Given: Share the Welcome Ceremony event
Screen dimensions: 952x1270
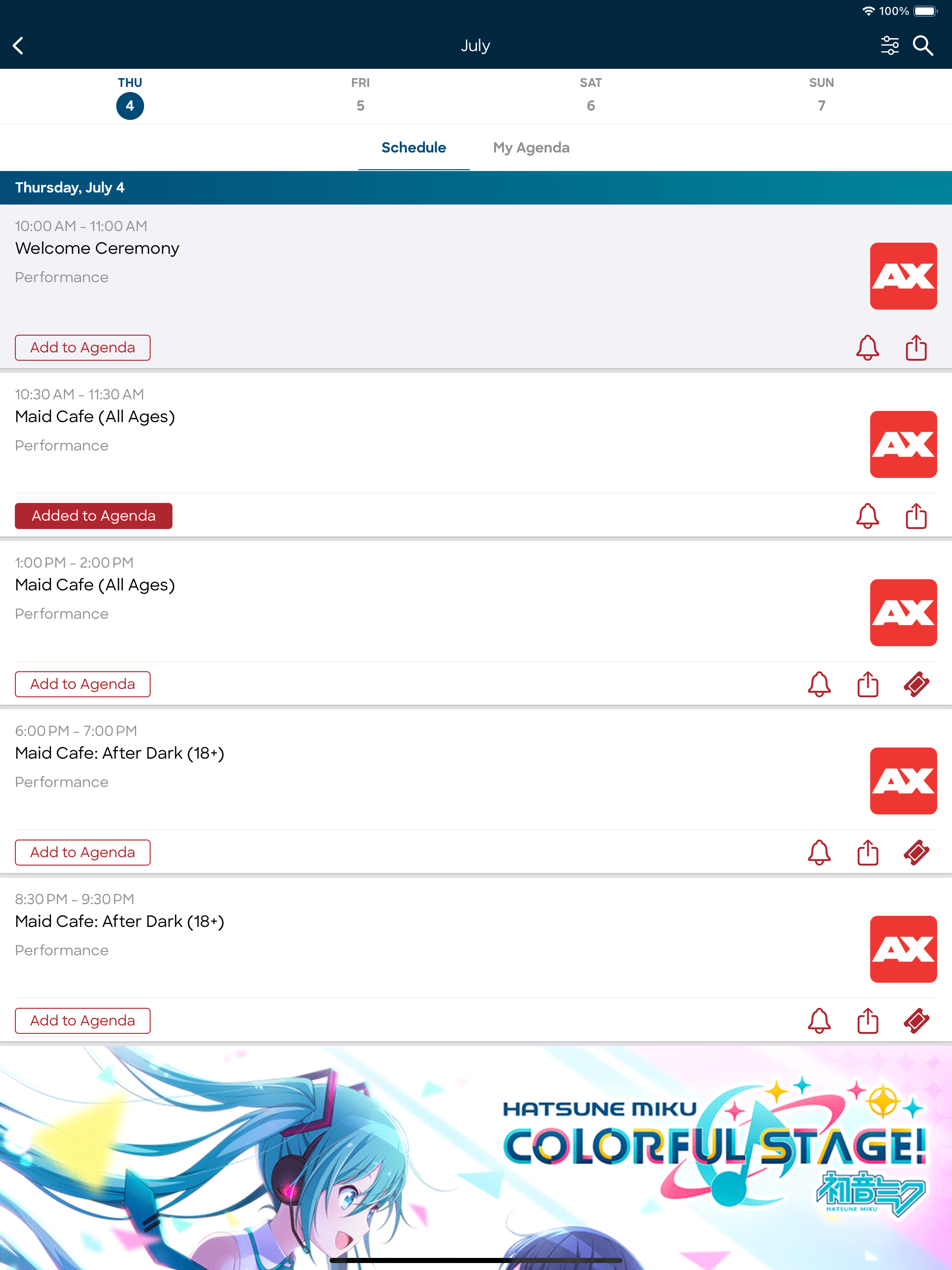Looking at the screenshot, I should tap(916, 347).
